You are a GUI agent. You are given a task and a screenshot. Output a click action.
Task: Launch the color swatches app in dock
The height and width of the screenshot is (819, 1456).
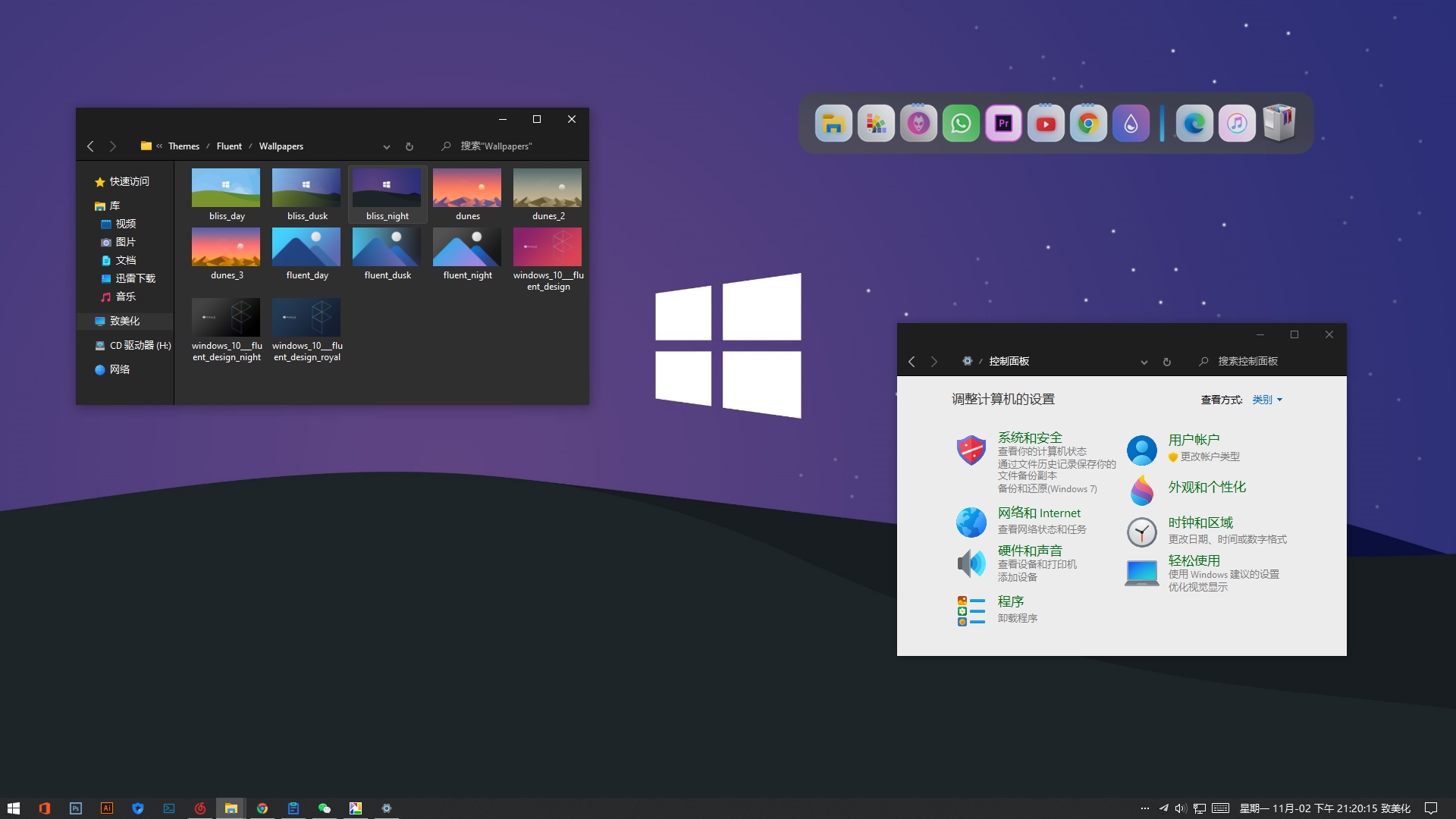click(x=876, y=124)
